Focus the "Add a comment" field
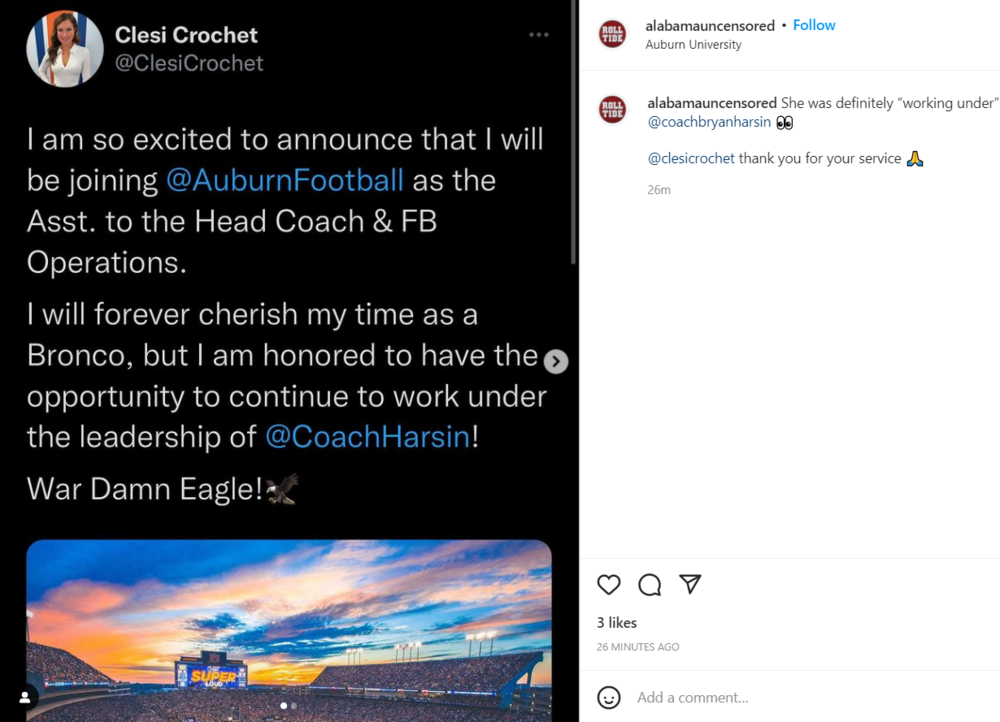The width and height of the screenshot is (1000, 722). point(780,697)
